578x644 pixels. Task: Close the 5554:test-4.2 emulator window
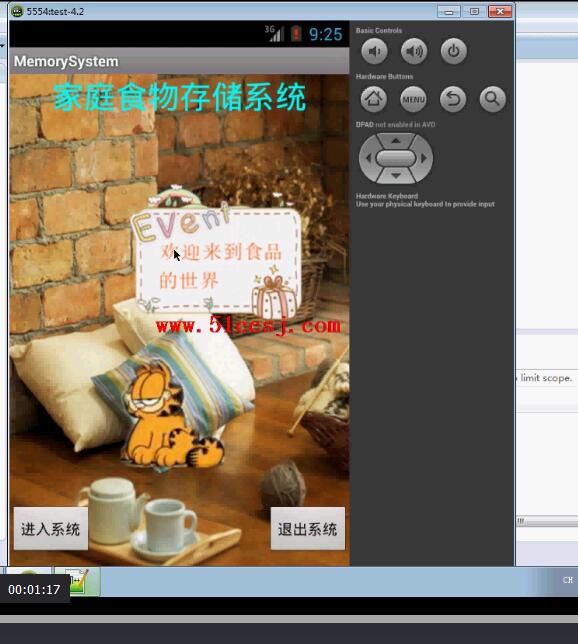500,12
